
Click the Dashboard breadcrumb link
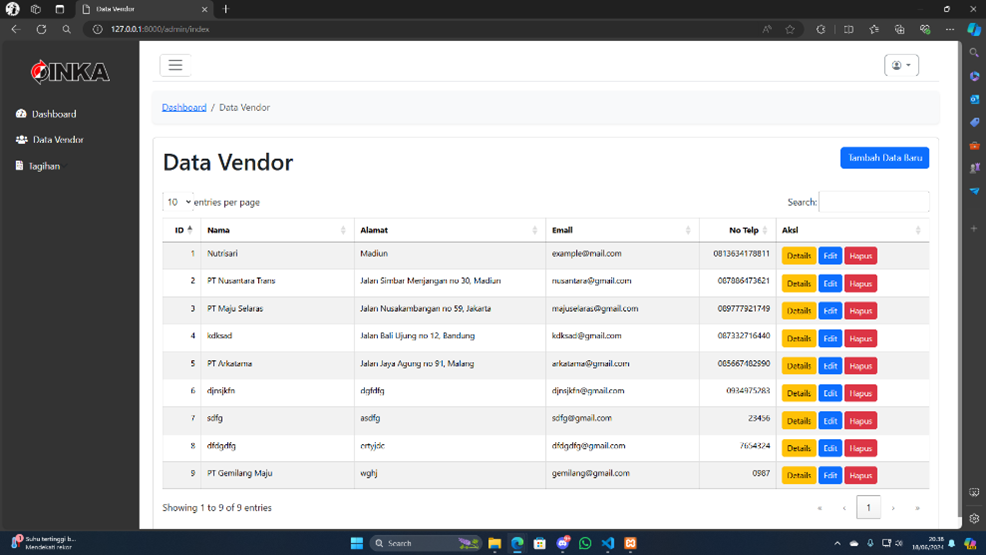pos(184,107)
